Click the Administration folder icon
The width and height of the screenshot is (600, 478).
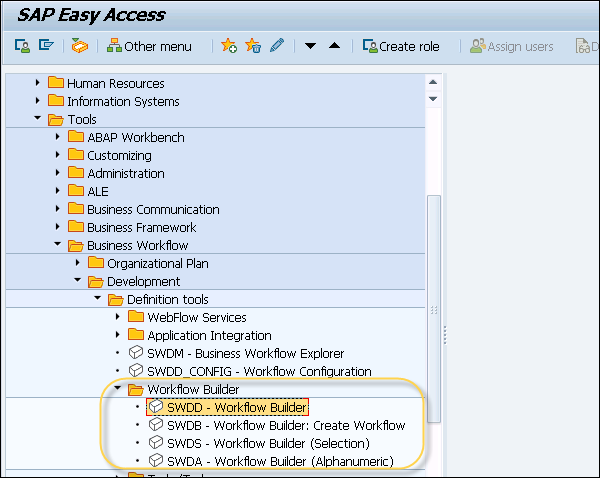76,172
